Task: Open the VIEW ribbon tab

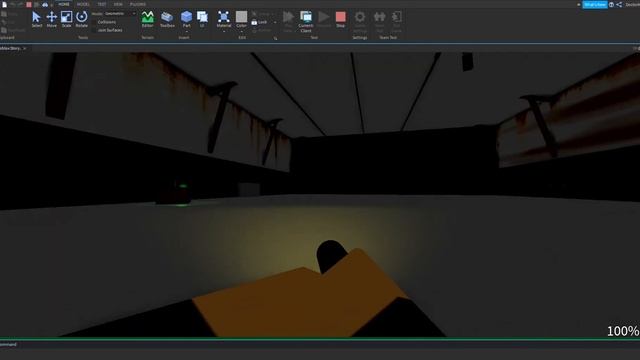Action: coord(118,4)
